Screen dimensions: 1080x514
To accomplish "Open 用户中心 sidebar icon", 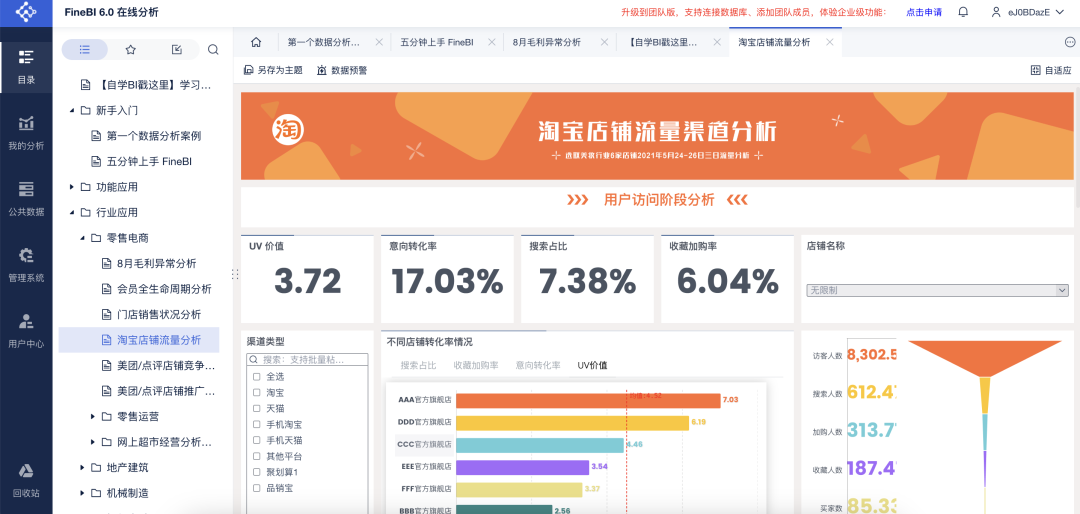I will click(26, 330).
